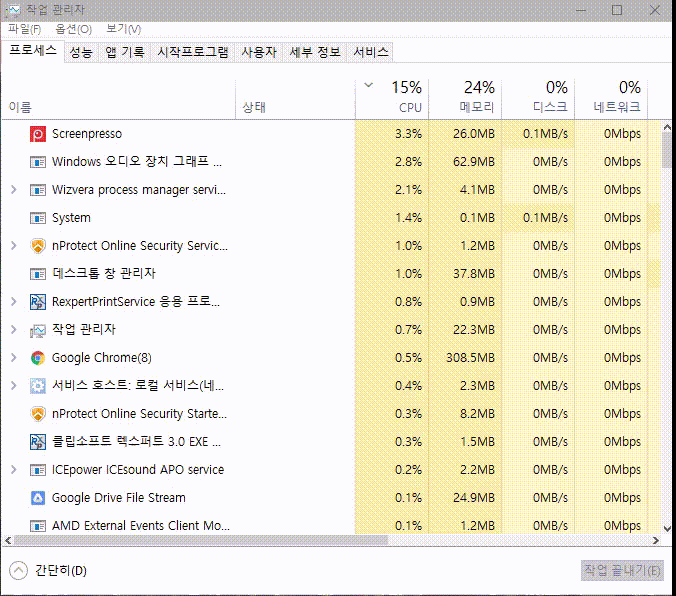The width and height of the screenshot is (676, 596).
Task: Click the 작업 관리자 process row icon
Action: [38, 330]
